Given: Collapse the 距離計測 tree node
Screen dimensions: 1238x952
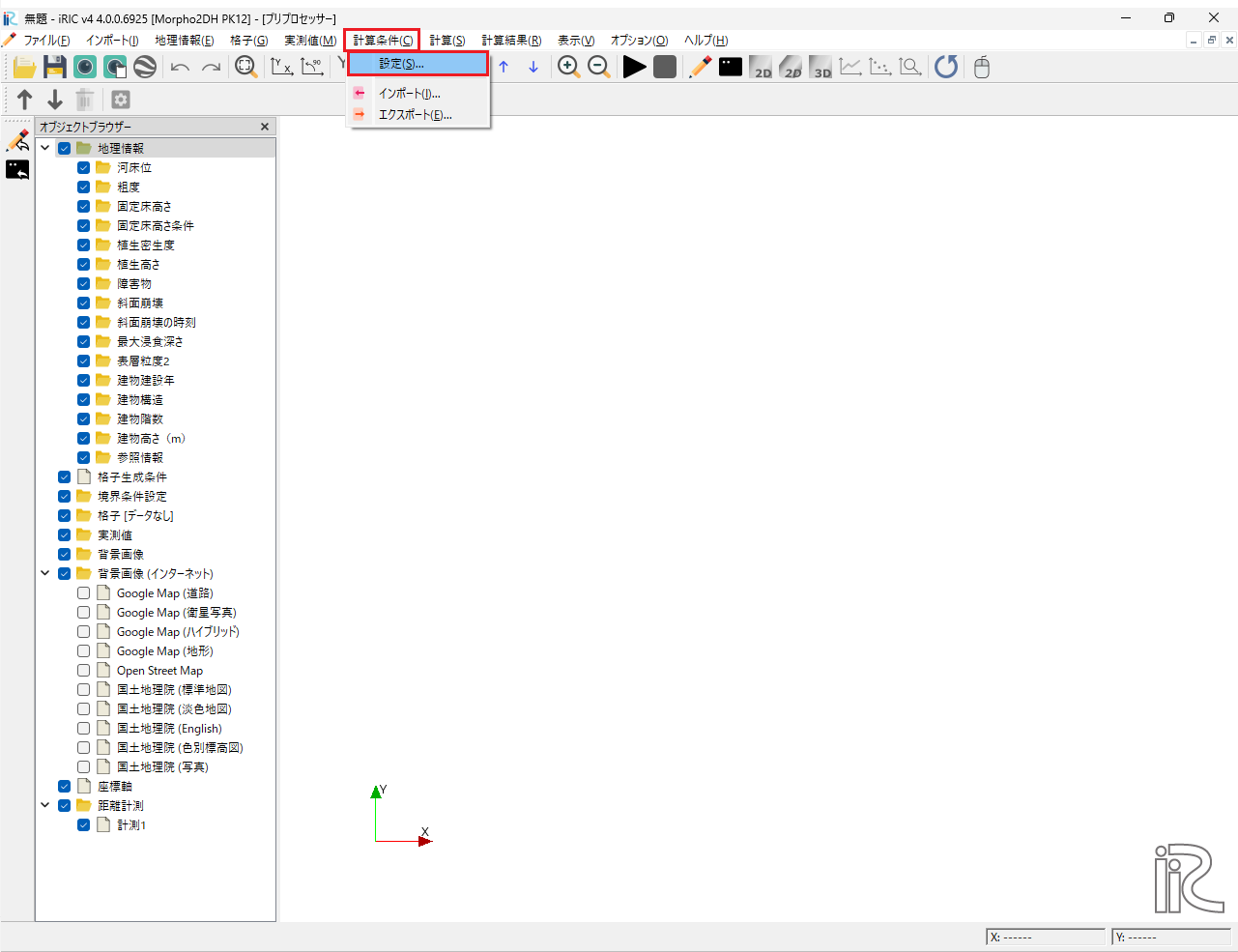Looking at the screenshot, I should point(45,805).
